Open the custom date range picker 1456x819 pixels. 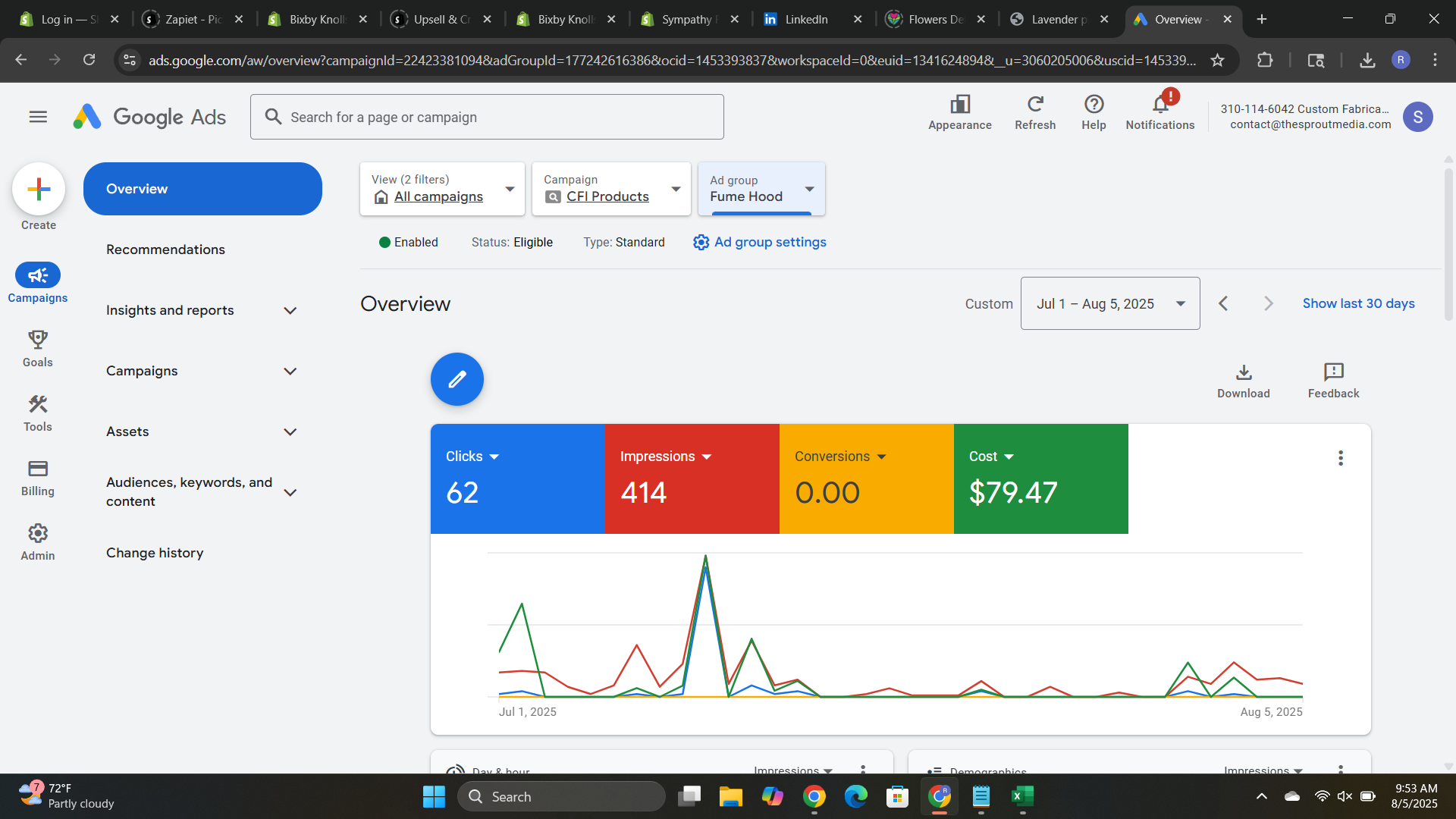(1109, 303)
